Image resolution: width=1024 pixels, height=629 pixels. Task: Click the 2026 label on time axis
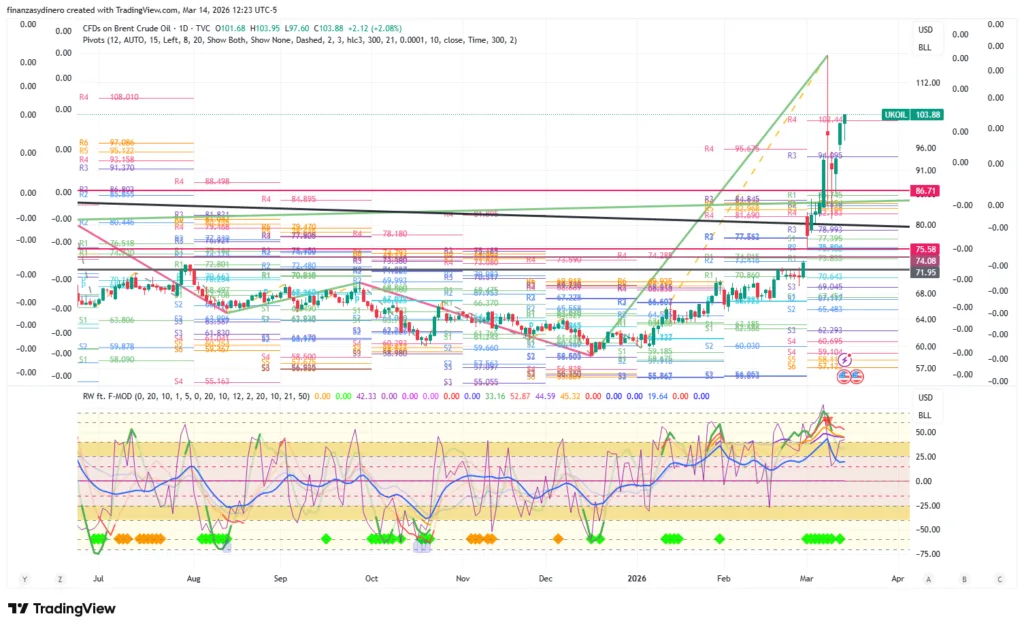(636, 578)
